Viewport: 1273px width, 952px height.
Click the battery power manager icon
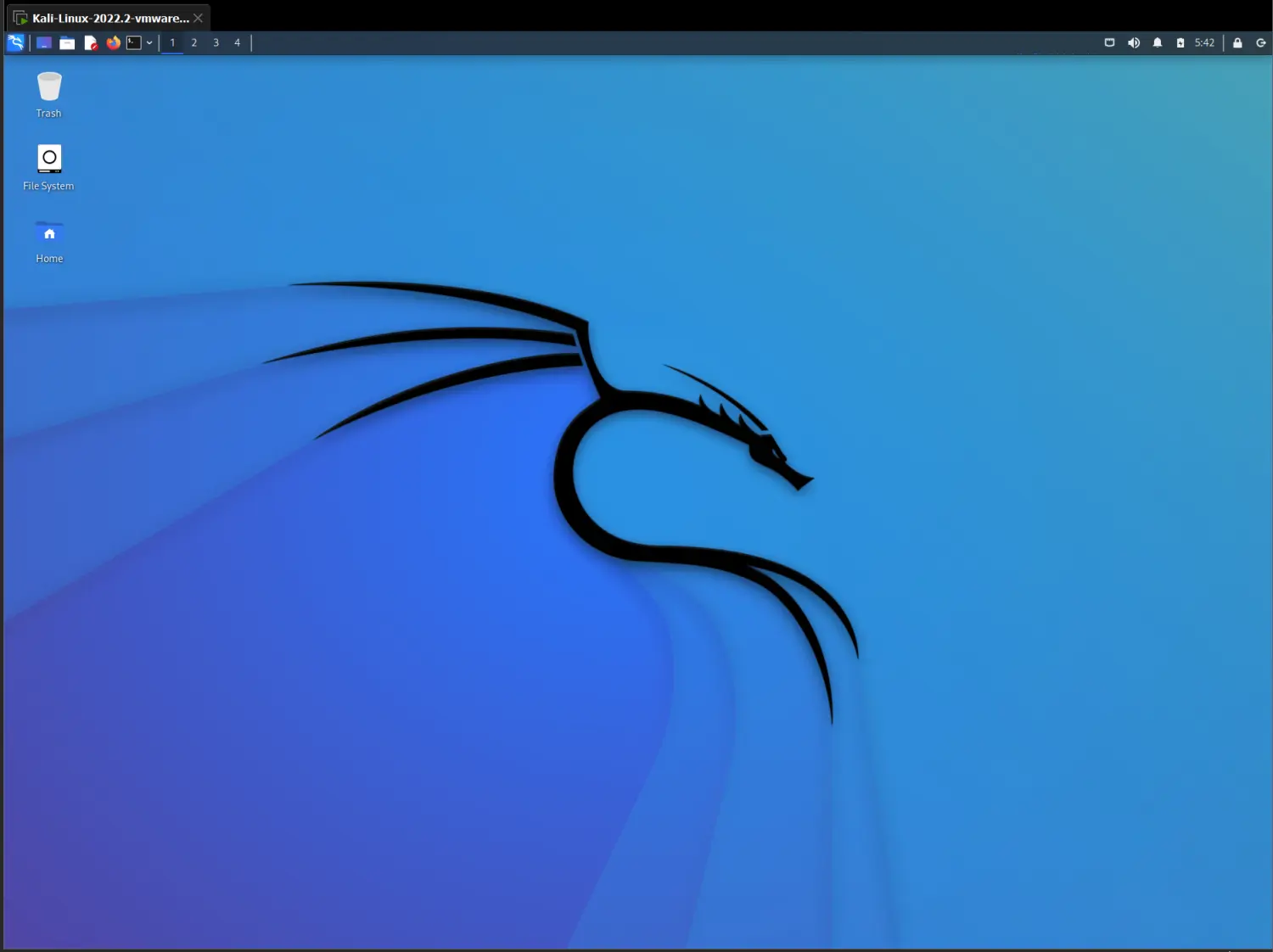(x=1180, y=42)
